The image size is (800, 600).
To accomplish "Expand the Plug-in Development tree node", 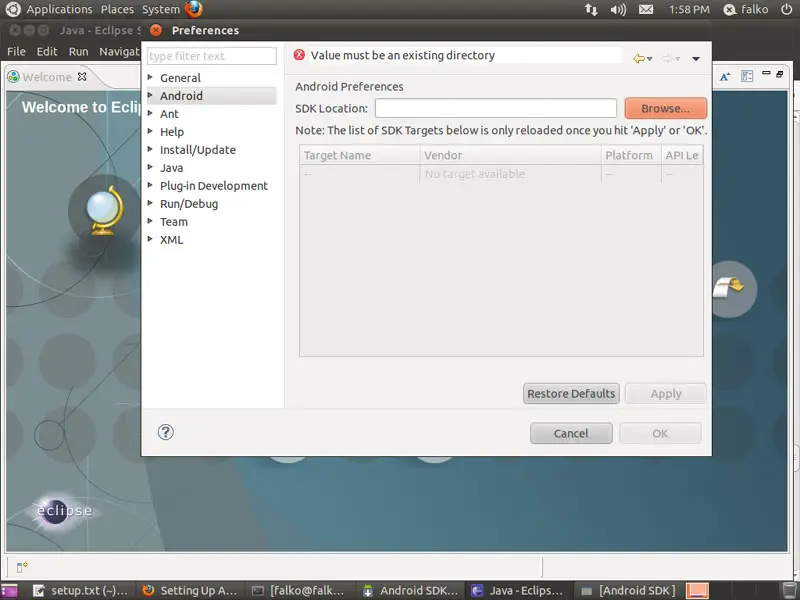I will click(150, 185).
